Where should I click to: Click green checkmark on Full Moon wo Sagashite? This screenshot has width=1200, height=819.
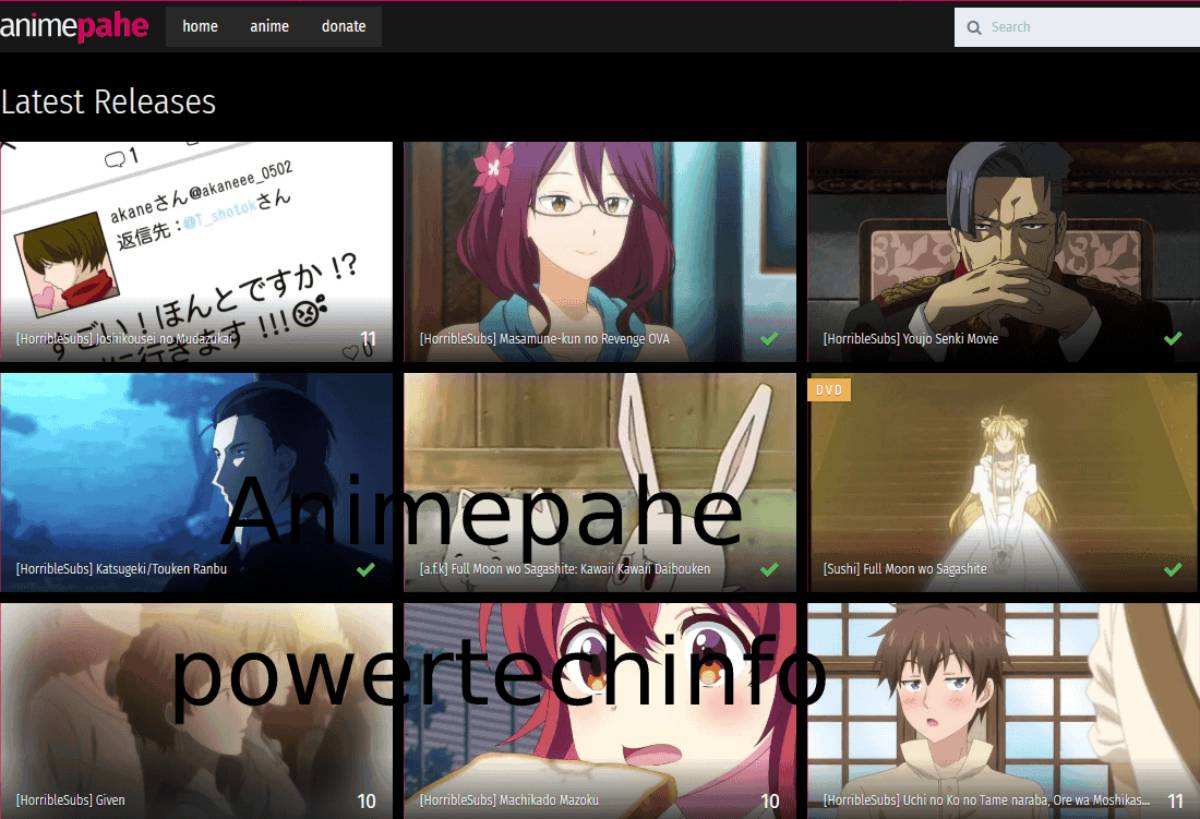(x=1172, y=569)
